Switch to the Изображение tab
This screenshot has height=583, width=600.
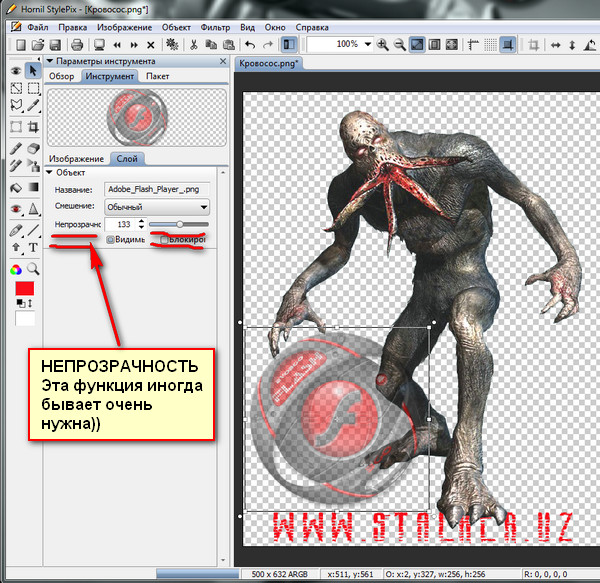point(78,159)
